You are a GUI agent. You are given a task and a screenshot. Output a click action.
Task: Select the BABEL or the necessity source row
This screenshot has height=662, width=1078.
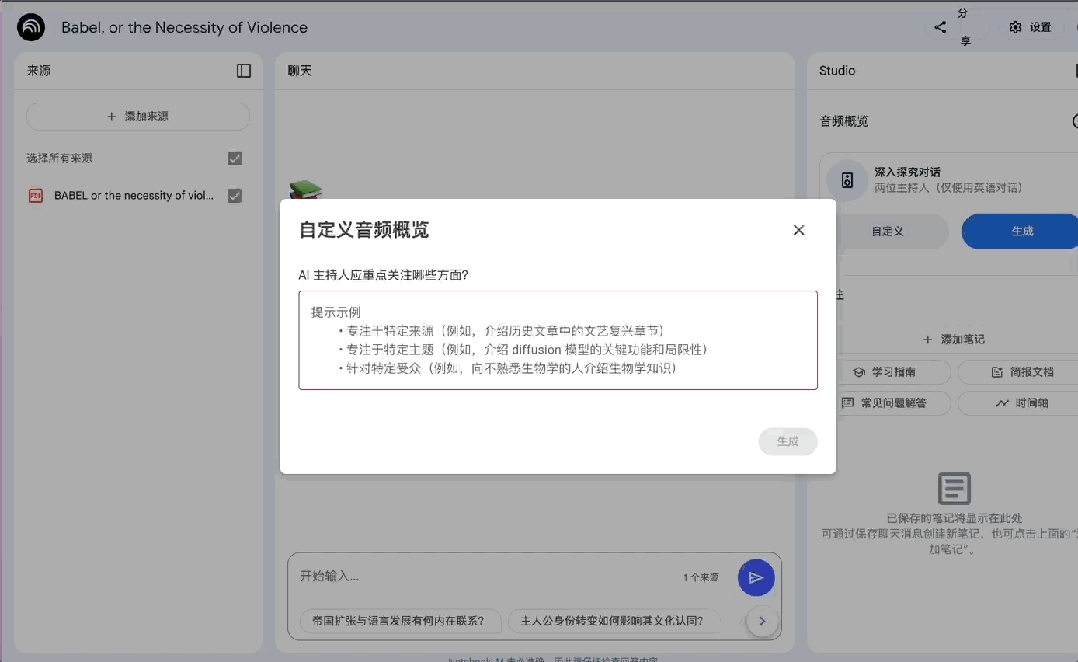134,196
